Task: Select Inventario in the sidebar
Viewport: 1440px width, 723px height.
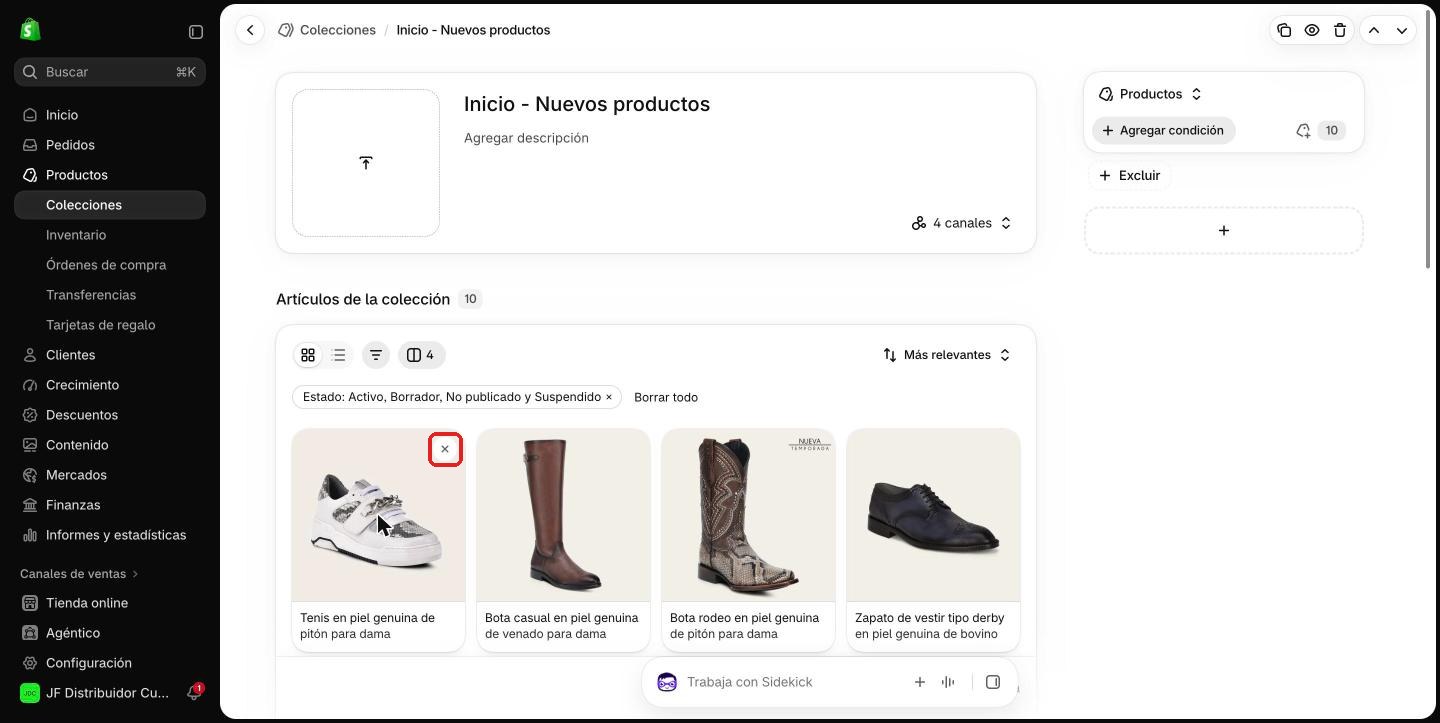Action: tap(110, 235)
